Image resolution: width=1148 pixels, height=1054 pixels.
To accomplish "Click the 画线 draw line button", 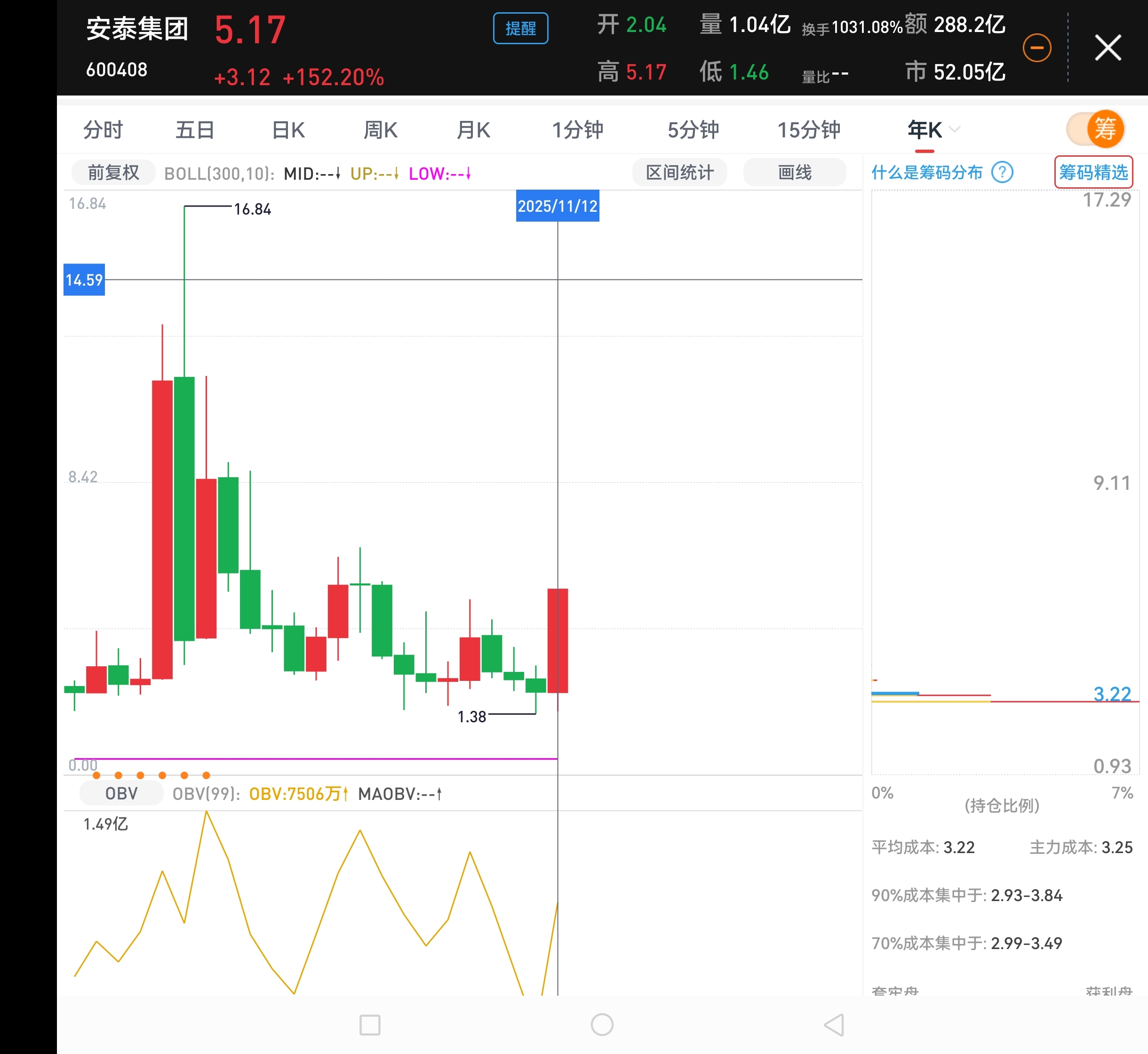I will coord(794,173).
